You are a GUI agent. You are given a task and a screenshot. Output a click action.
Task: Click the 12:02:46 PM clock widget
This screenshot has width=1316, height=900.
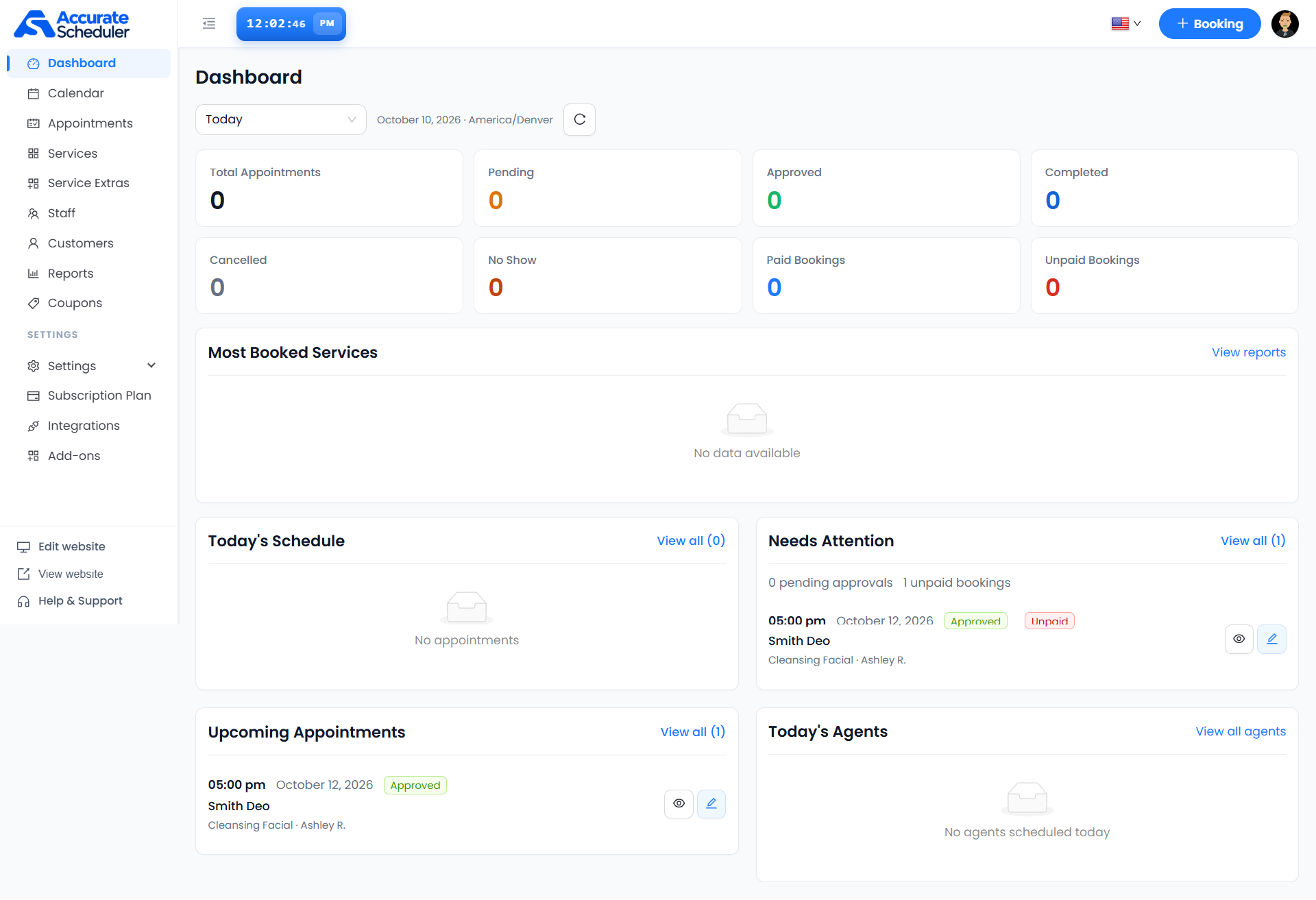pos(291,24)
